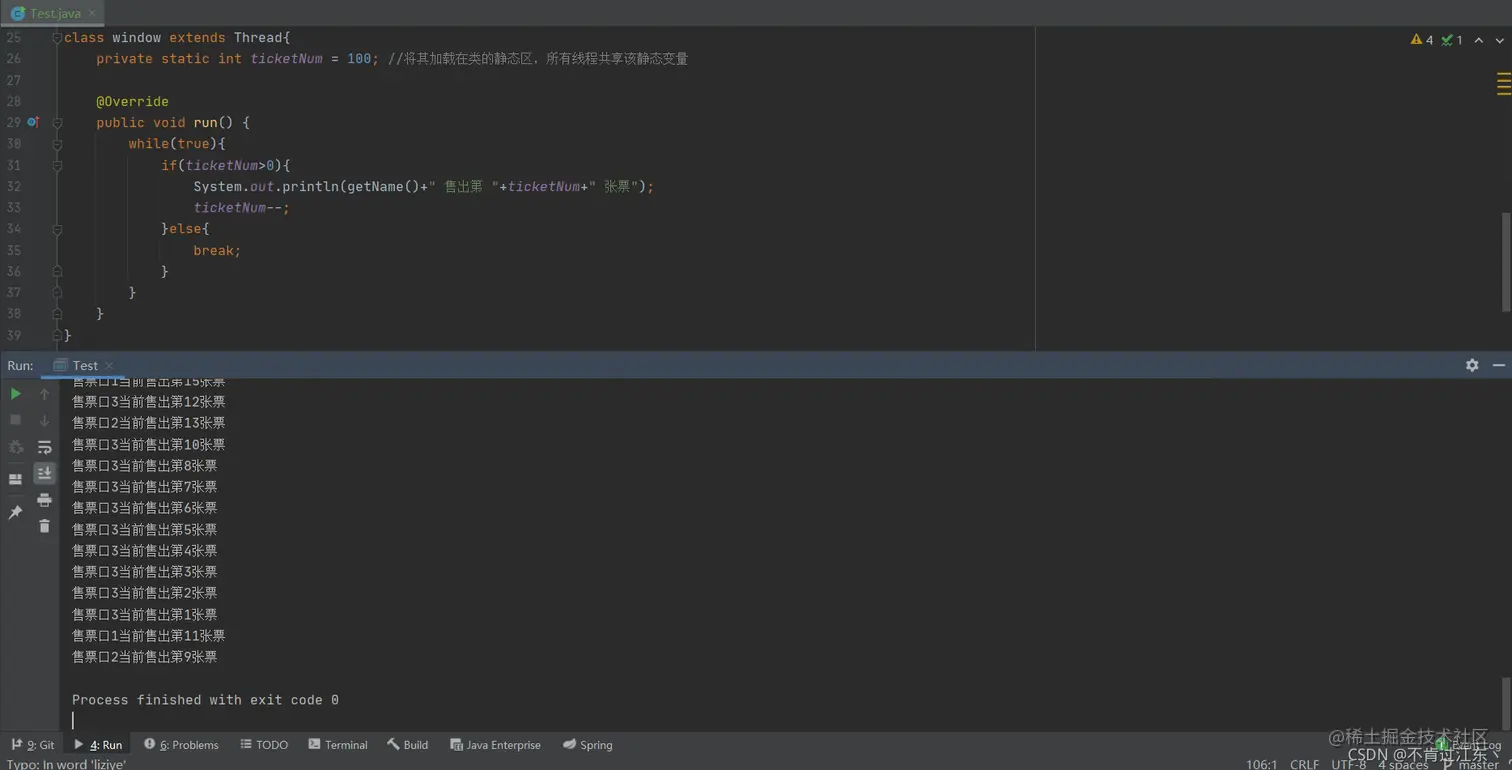Screen dimensions: 1512x770
Task: Click the Print console output icon
Action: point(44,500)
